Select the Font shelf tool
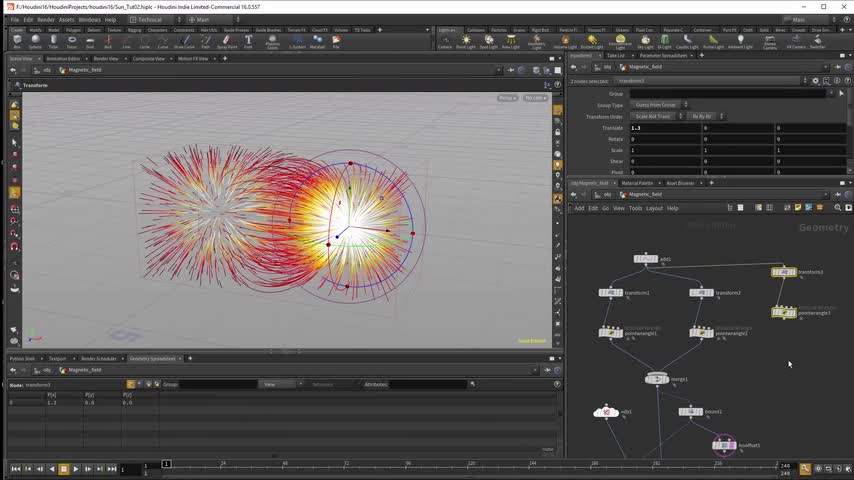Viewport: 854px width, 480px height. (248, 41)
